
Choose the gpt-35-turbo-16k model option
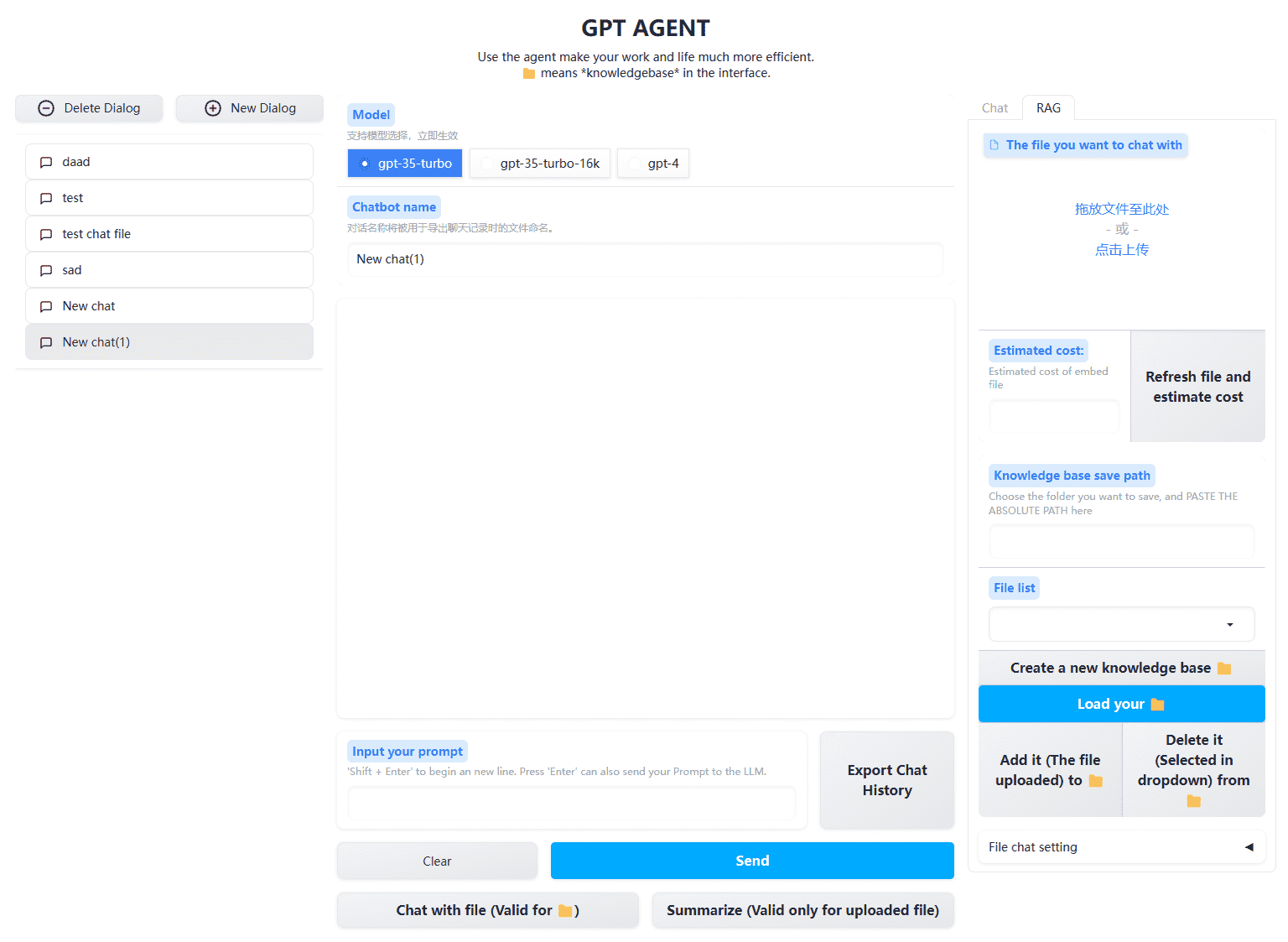[487, 164]
